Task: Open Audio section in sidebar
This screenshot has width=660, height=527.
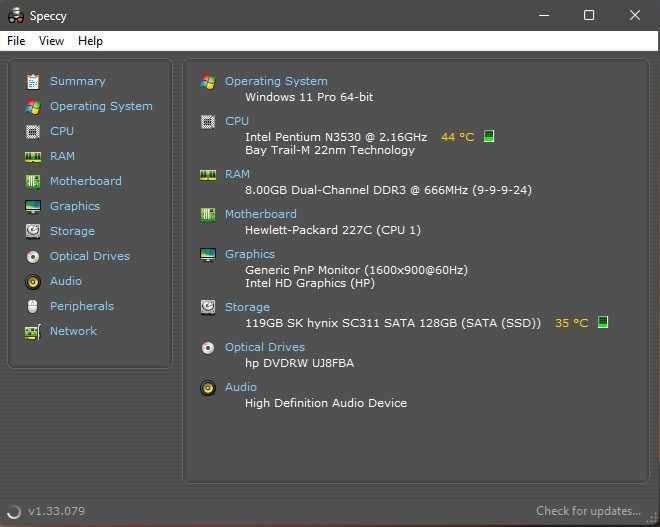Action: pyautogui.click(x=66, y=281)
